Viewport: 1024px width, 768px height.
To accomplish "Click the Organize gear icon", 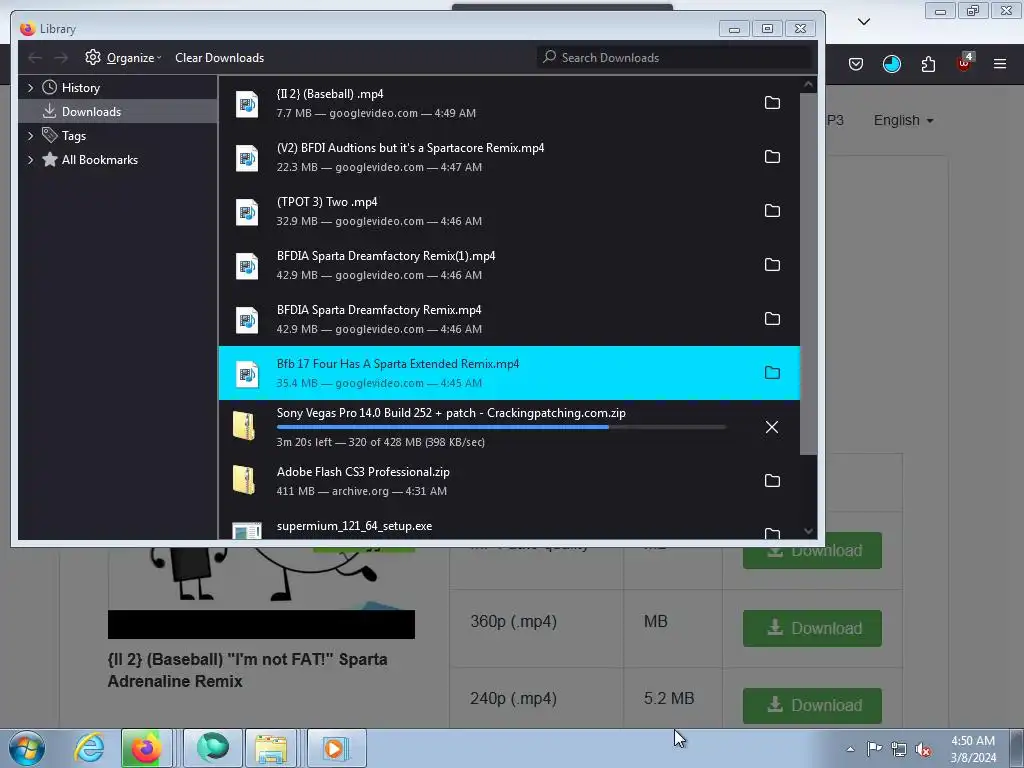I will (x=93, y=57).
